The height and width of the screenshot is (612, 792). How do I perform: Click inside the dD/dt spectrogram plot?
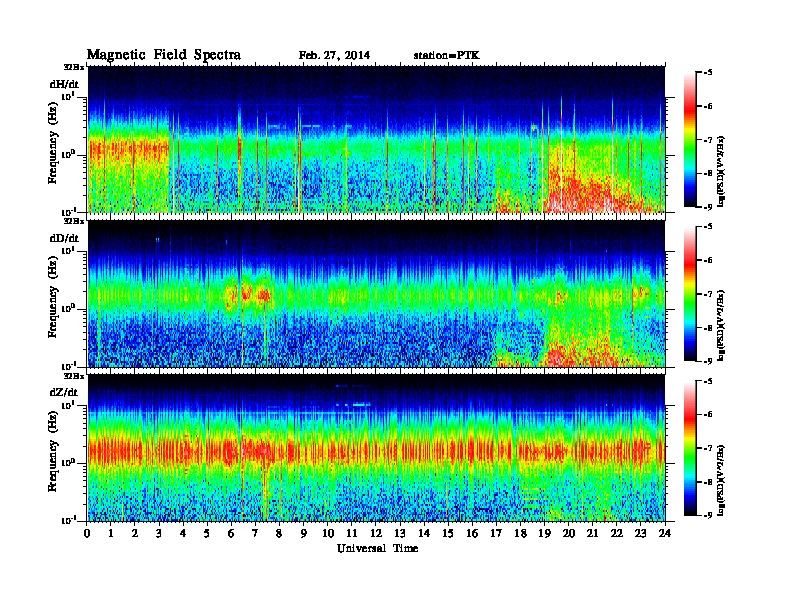pyautogui.click(x=376, y=294)
